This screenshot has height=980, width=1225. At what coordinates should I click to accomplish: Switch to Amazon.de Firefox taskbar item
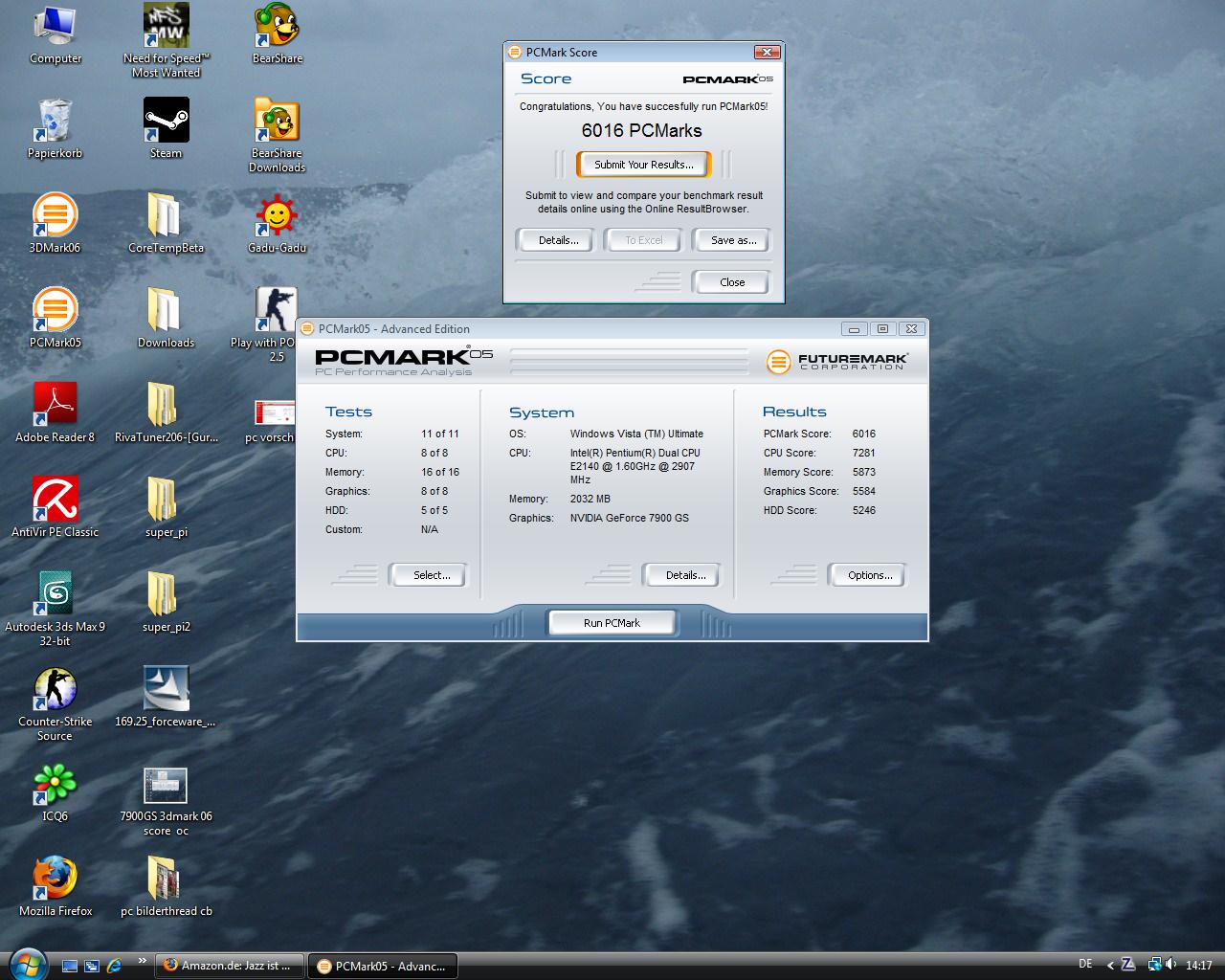click(x=230, y=966)
